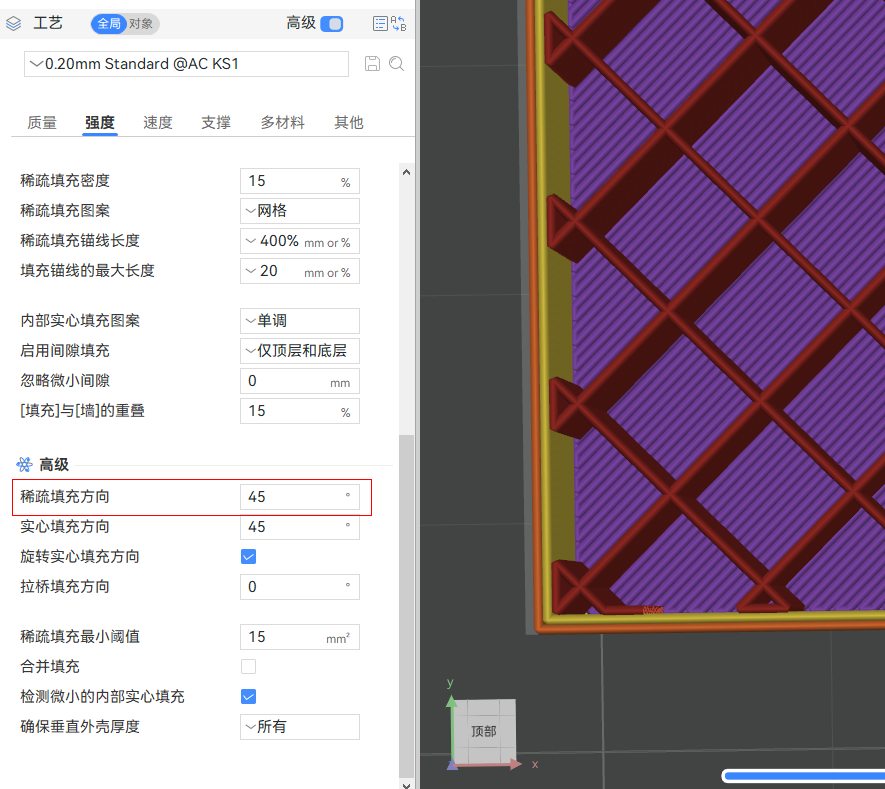Click the 稀疏填充方向 label
The image size is (885, 789).
pos(65,497)
